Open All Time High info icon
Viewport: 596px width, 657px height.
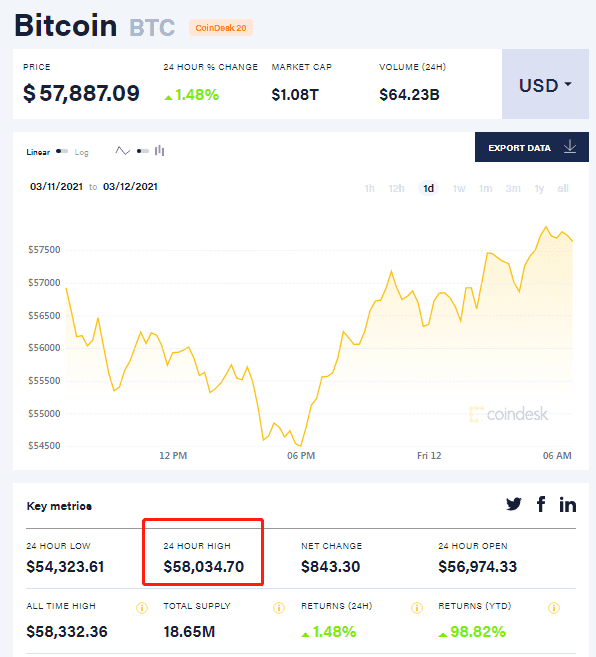tap(142, 608)
